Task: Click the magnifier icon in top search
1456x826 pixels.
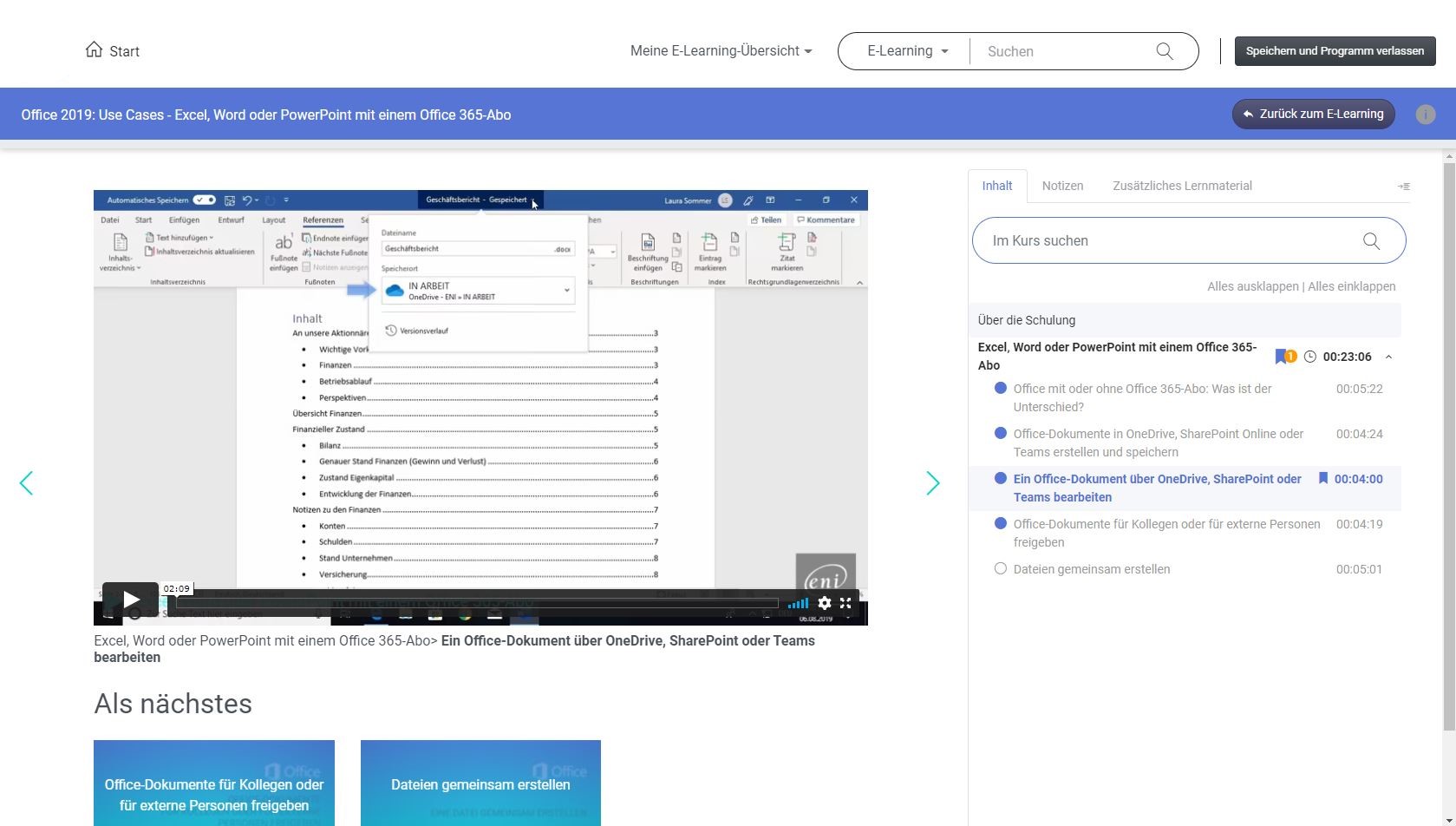Action: [1165, 51]
